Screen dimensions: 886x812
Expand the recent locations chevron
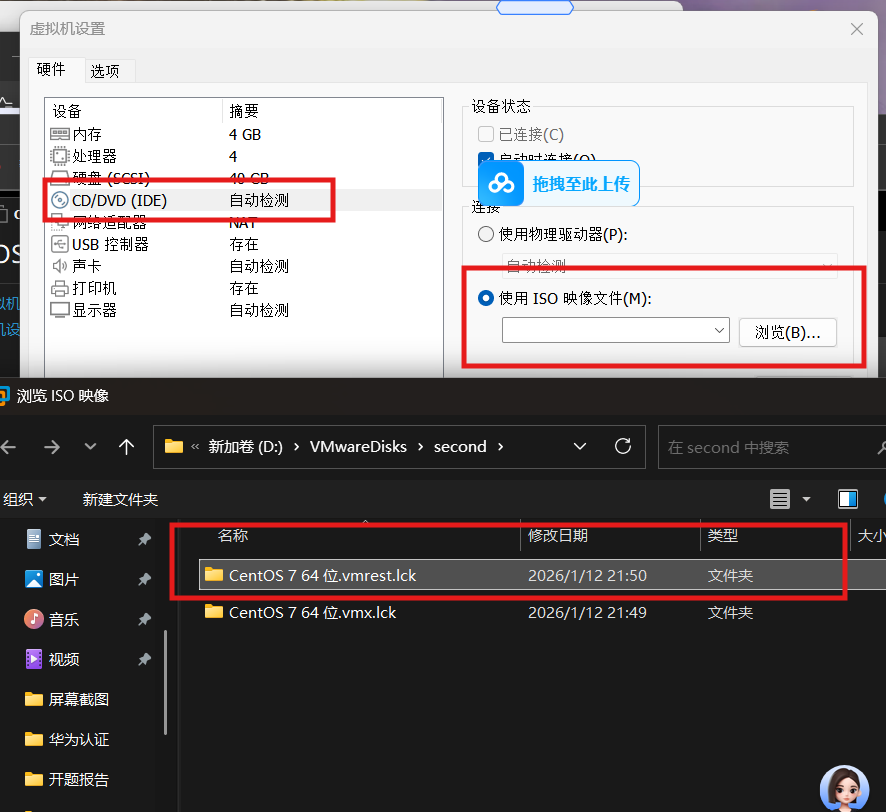(x=90, y=447)
